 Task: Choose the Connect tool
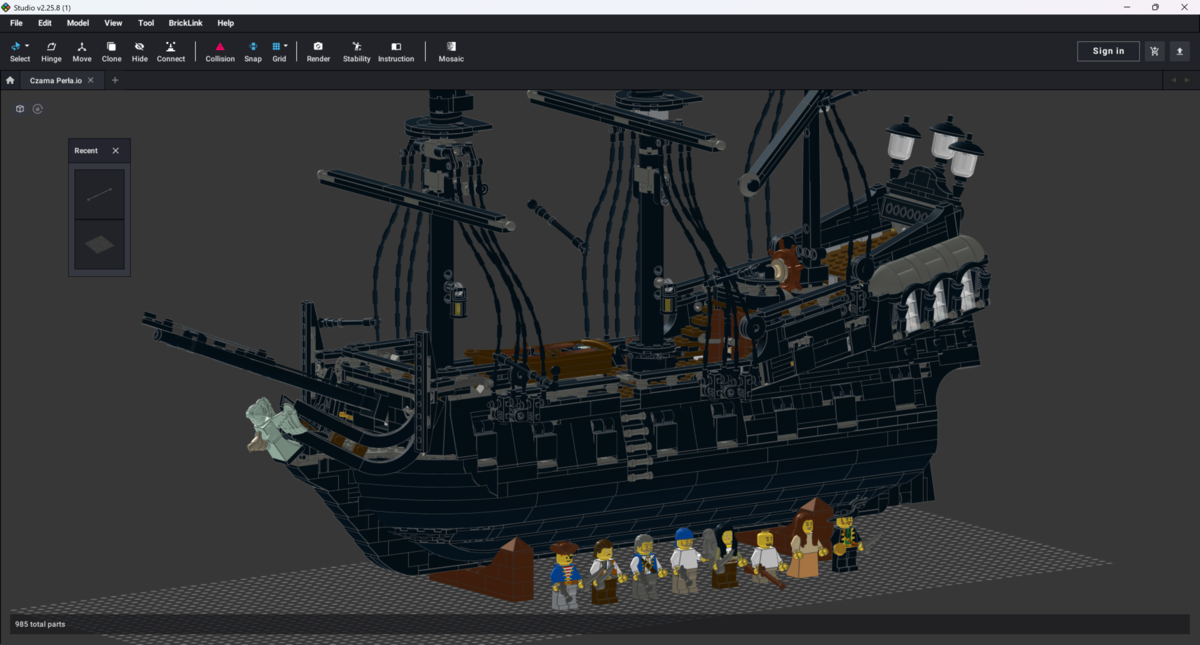pyautogui.click(x=171, y=52)
